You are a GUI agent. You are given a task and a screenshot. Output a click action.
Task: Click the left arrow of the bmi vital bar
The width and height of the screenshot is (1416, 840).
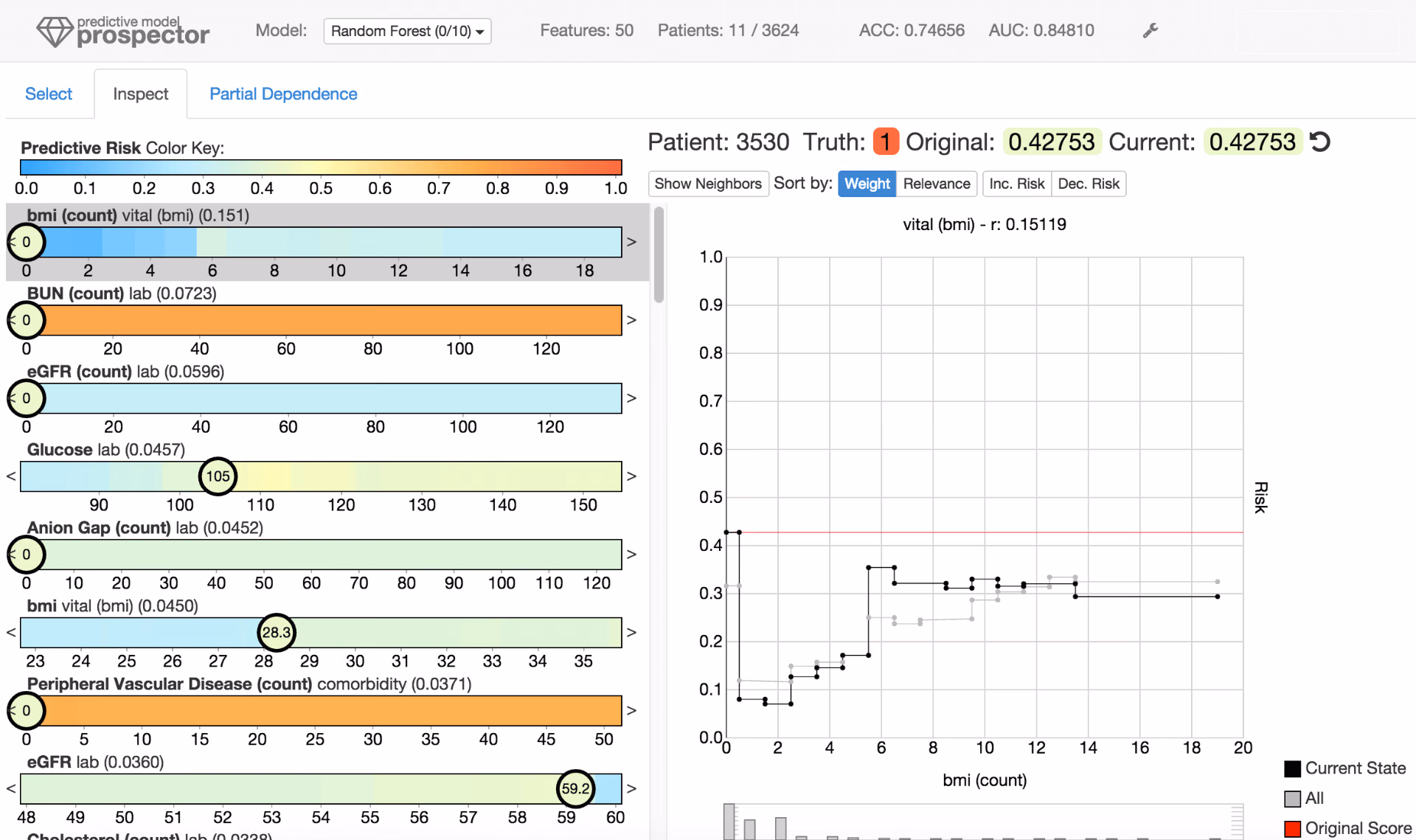[x=11, y=633]
